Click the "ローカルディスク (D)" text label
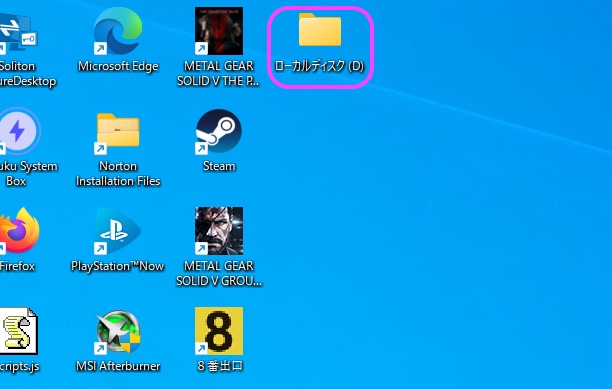Viewport: 612px width, 389px height. (319, 66)
